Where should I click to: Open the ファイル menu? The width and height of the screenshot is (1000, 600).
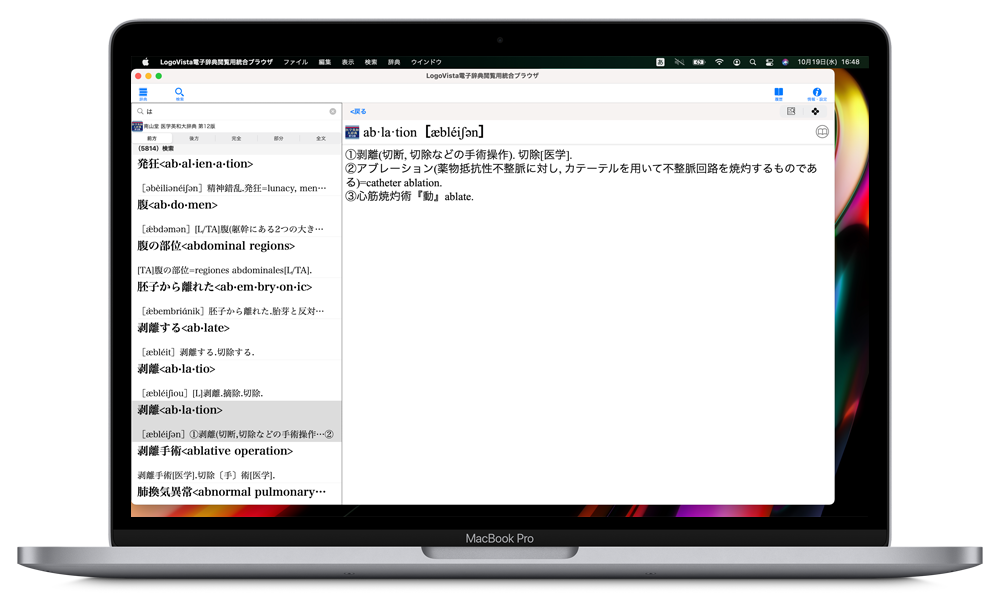point(296,62)
